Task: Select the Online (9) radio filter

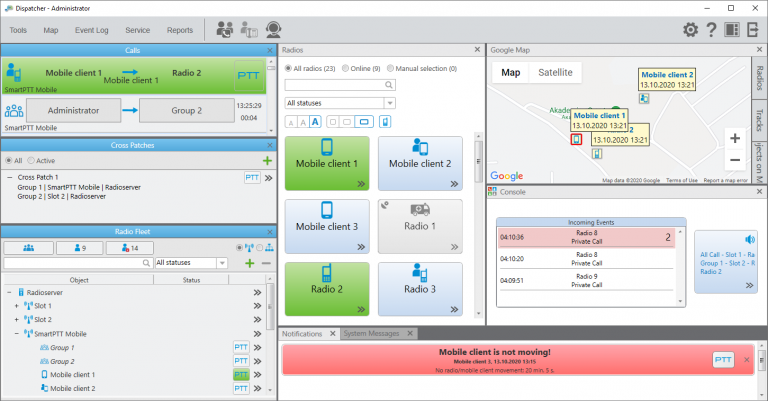Action: tap(361, 69)
